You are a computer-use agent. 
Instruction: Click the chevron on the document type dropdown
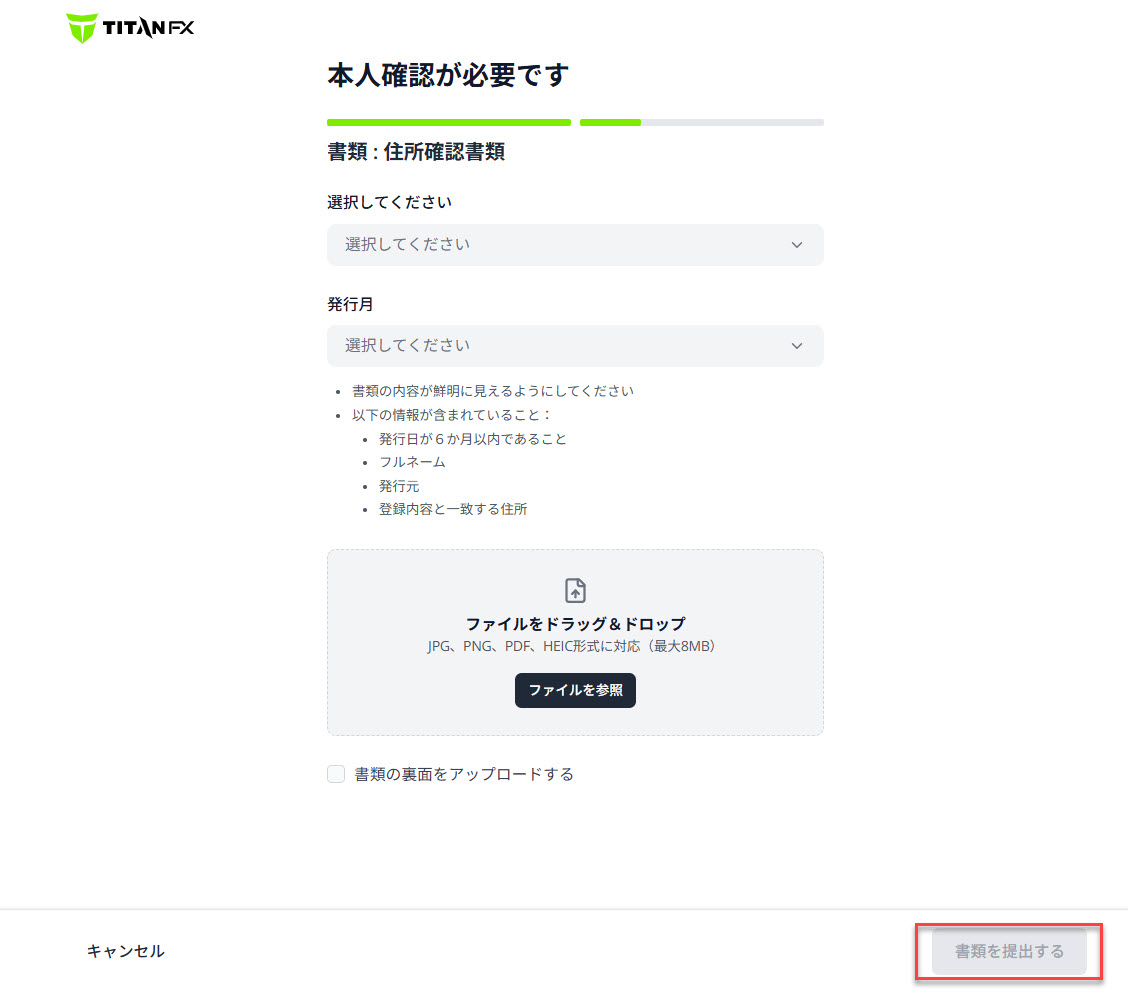(x=796, y=245)
